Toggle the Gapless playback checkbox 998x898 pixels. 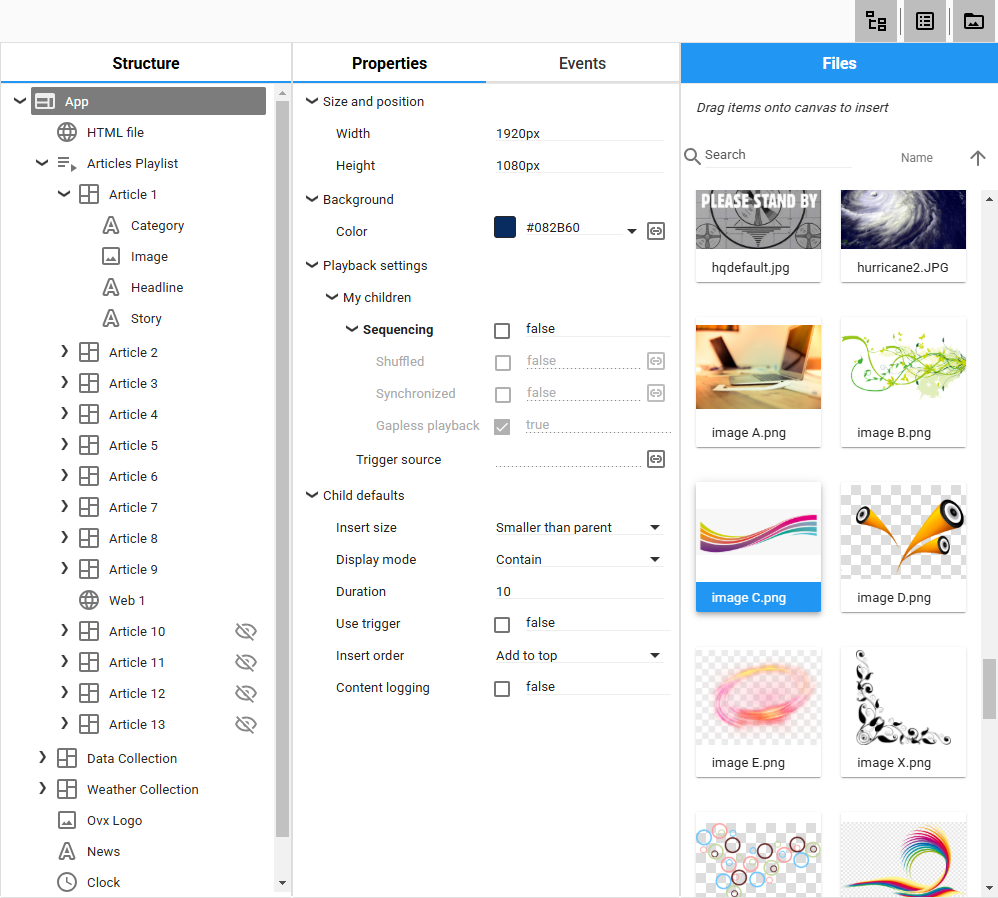click(x=502, y=426)
